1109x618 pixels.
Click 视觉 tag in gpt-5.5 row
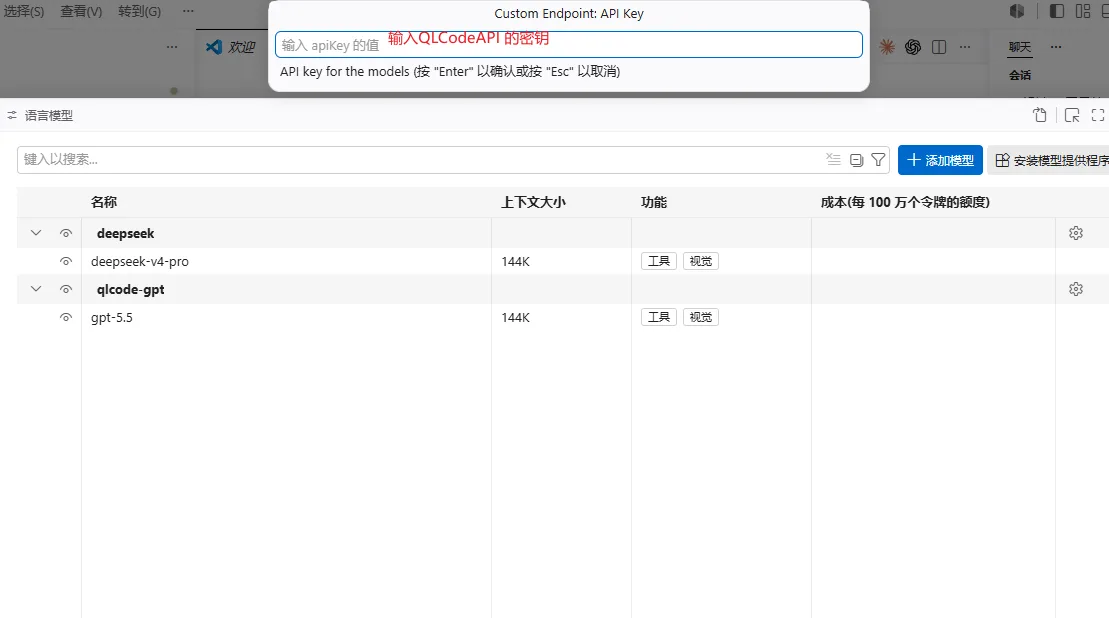[x=700, y=317]
